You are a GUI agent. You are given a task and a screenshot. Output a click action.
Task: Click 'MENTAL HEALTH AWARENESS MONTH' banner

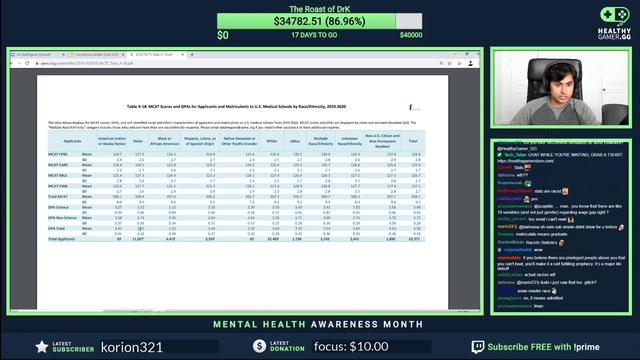[x=318, y=324]
